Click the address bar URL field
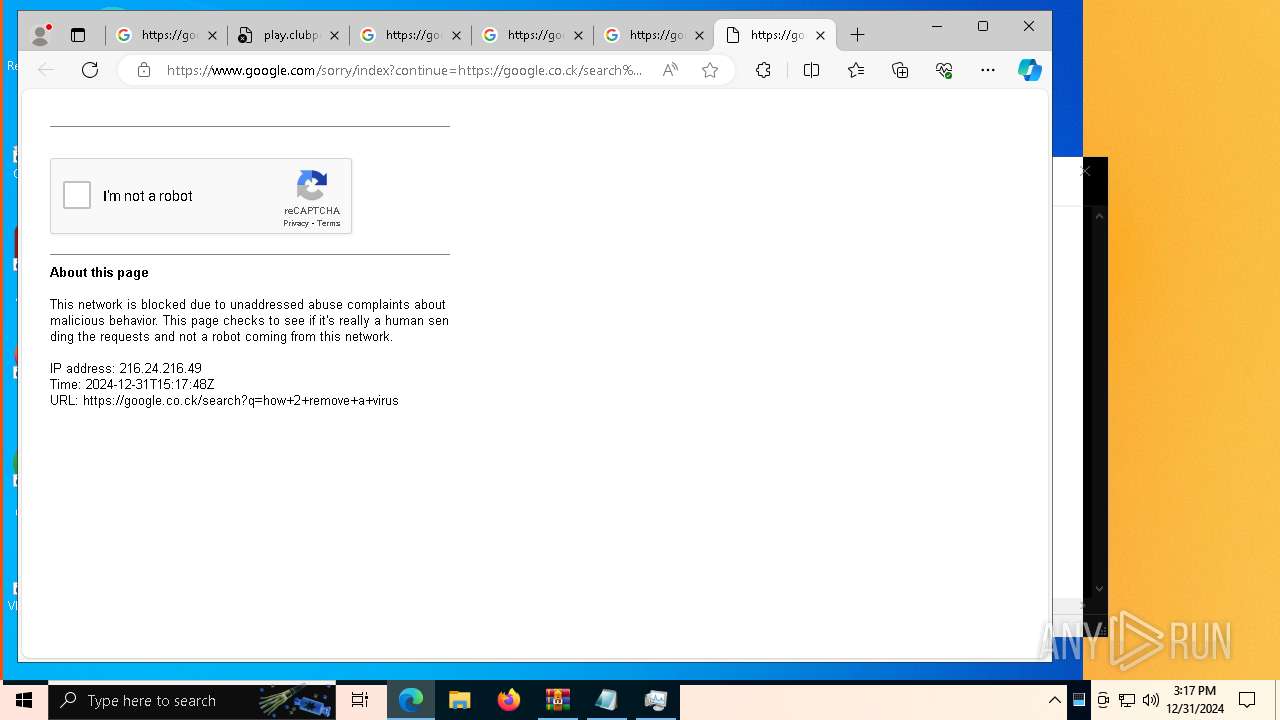The width and height of the screenshot is (1280, 720). (x=404, y=70)
